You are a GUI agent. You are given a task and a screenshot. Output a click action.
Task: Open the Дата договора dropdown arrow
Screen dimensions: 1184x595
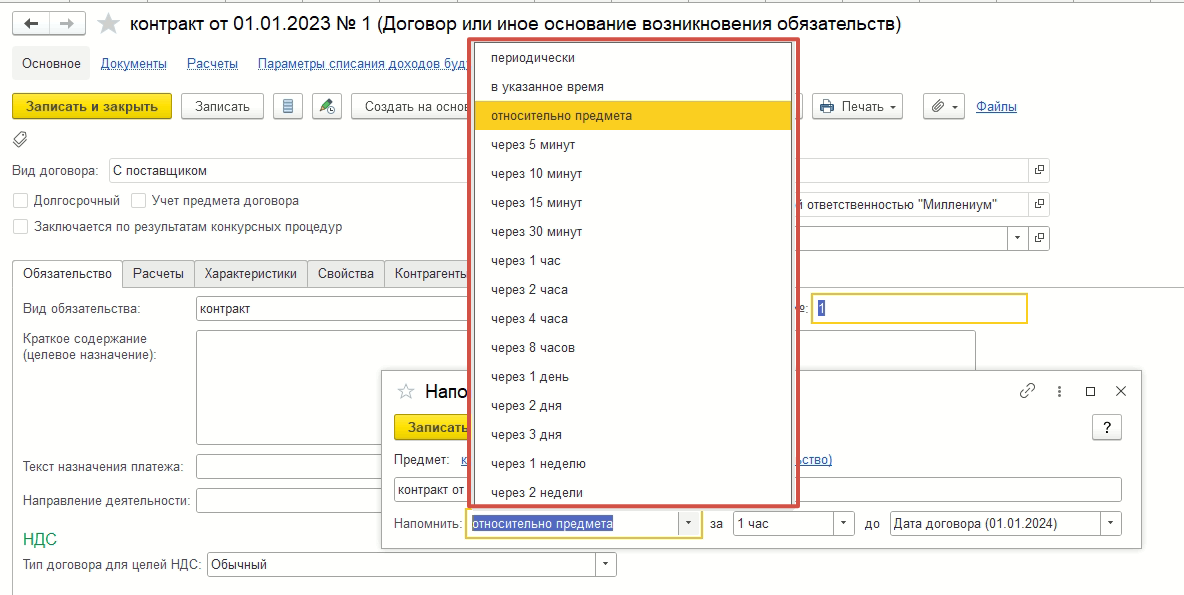click(1111, 523)
